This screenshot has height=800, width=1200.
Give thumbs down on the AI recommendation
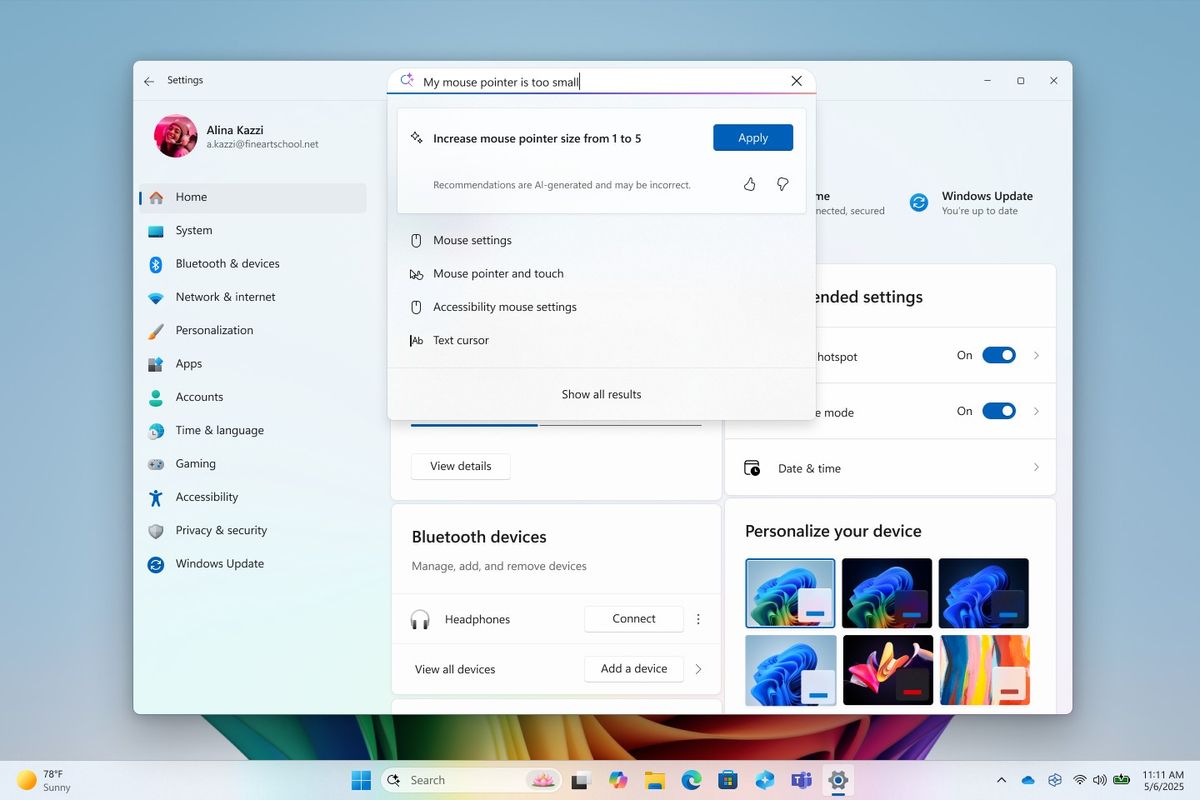(x=782, y=184)
